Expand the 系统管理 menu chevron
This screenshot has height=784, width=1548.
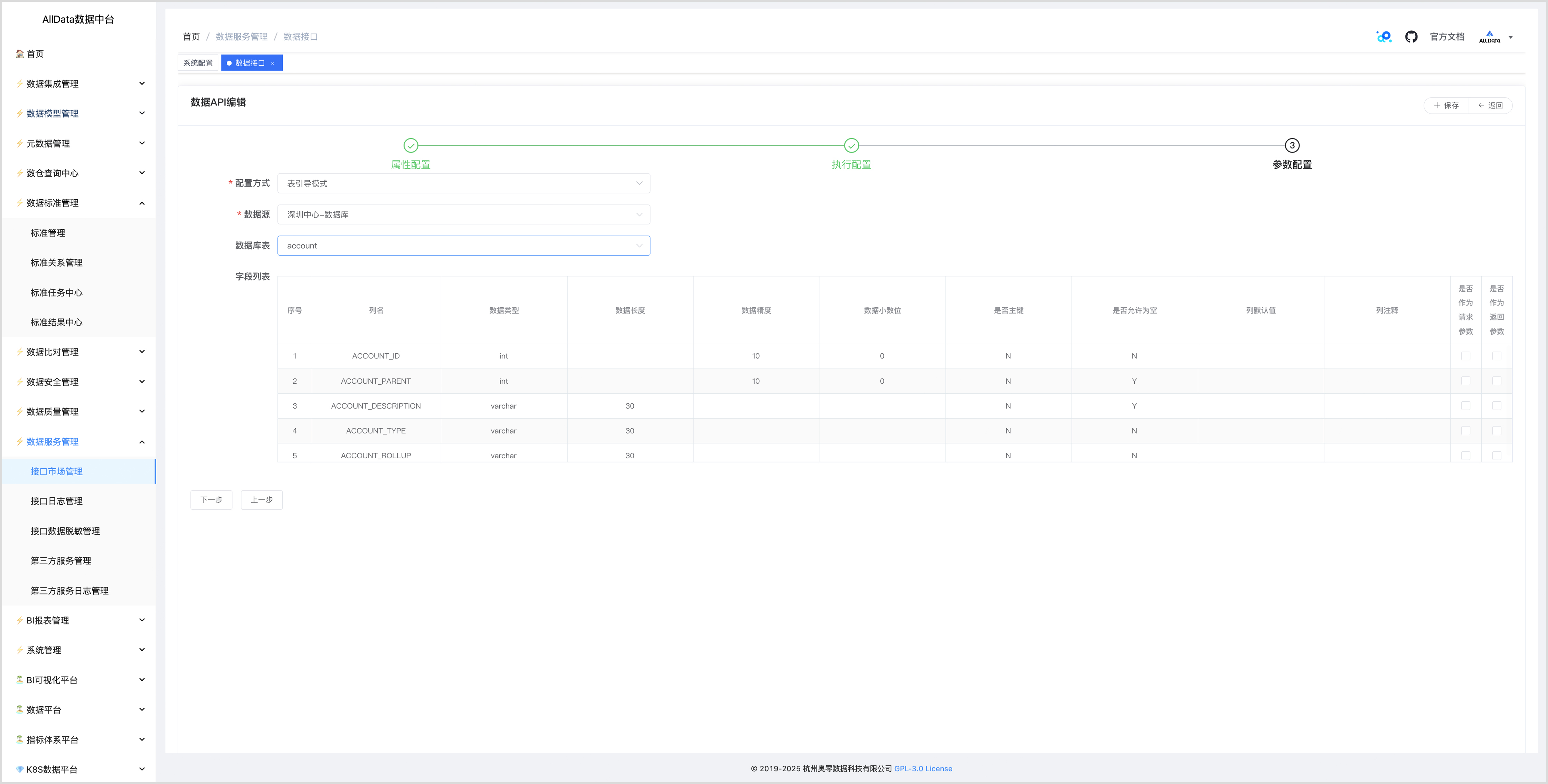coord(142,650)
